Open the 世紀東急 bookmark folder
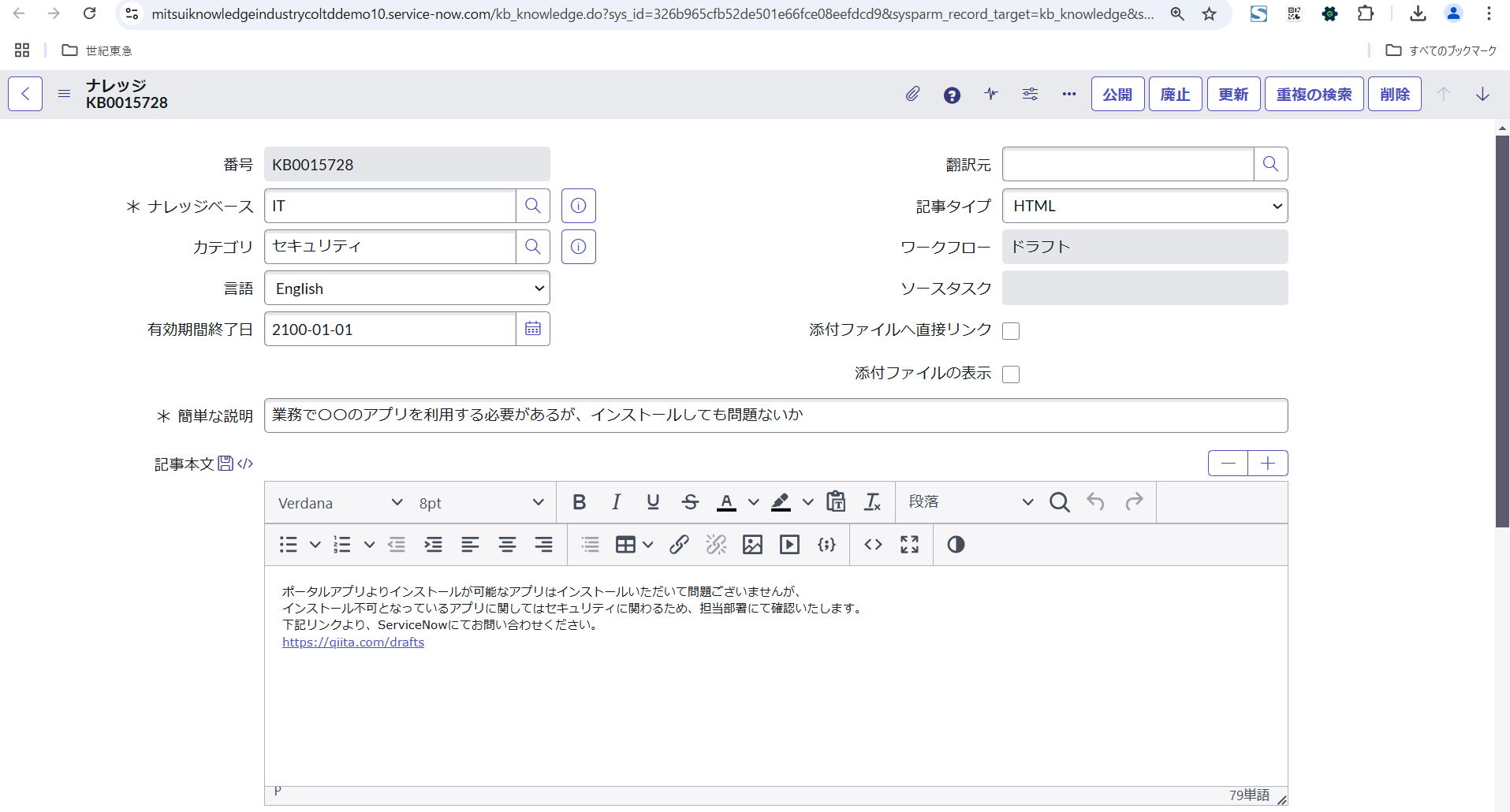The height and width of the screenshot is (812, 1510). coord(97,50)
